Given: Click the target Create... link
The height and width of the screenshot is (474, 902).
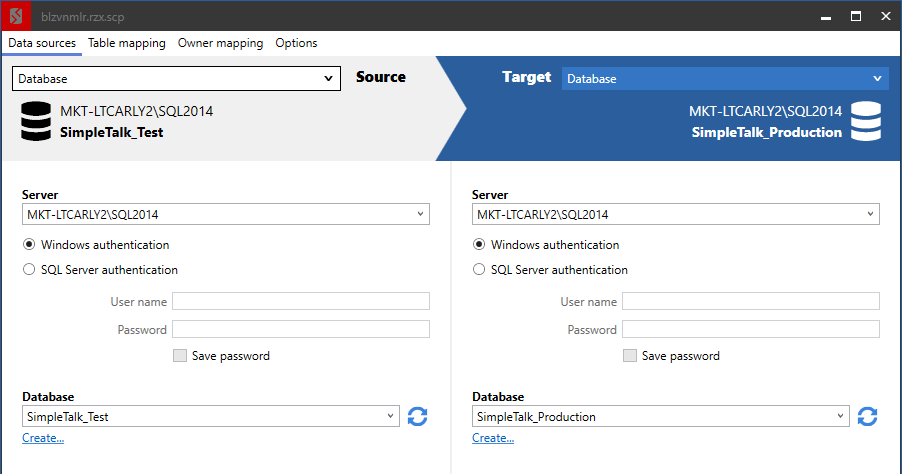Looking at the screenshot, I should 493,438.
